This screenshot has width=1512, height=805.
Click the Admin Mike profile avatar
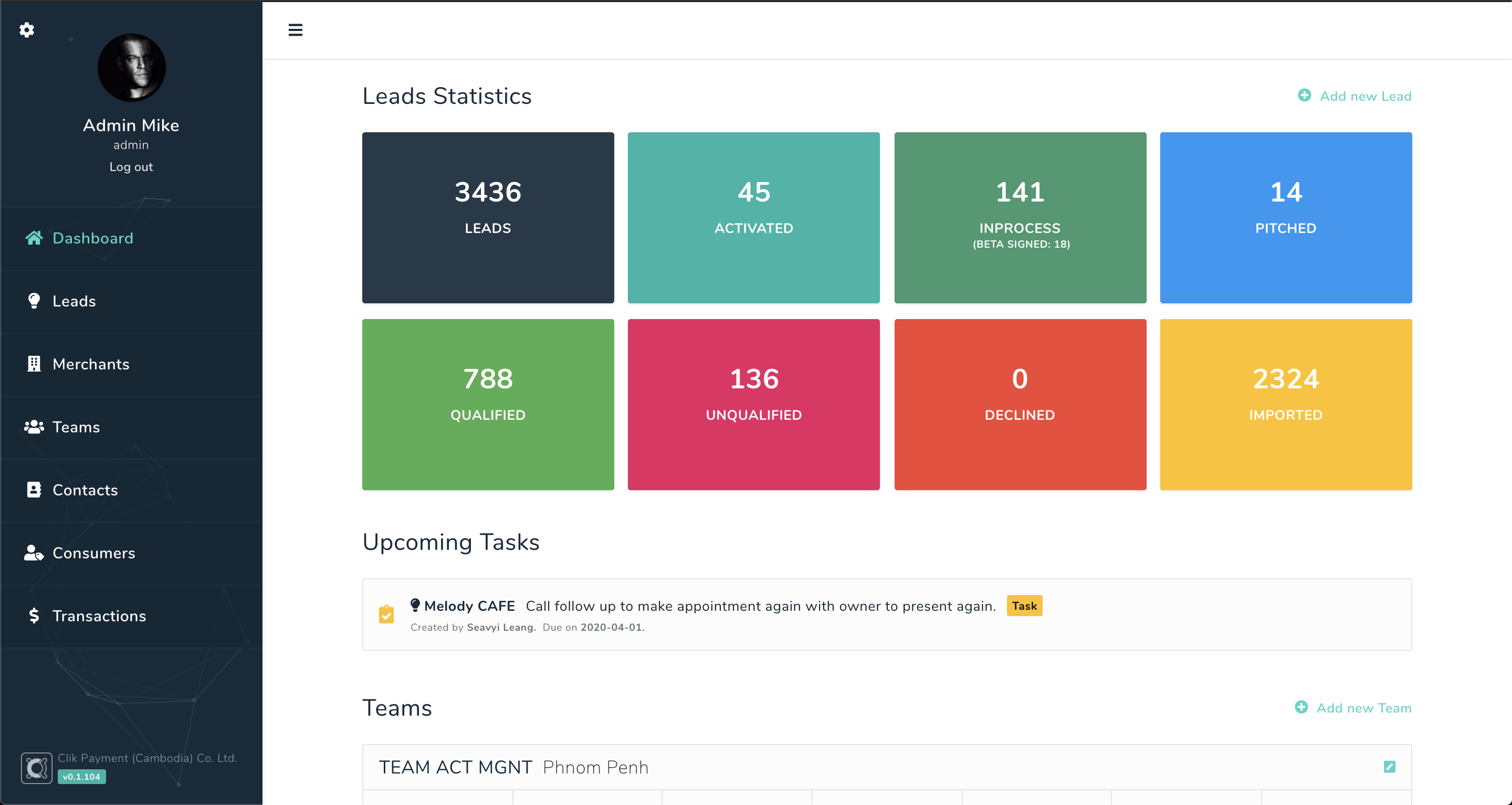[131, 68]
